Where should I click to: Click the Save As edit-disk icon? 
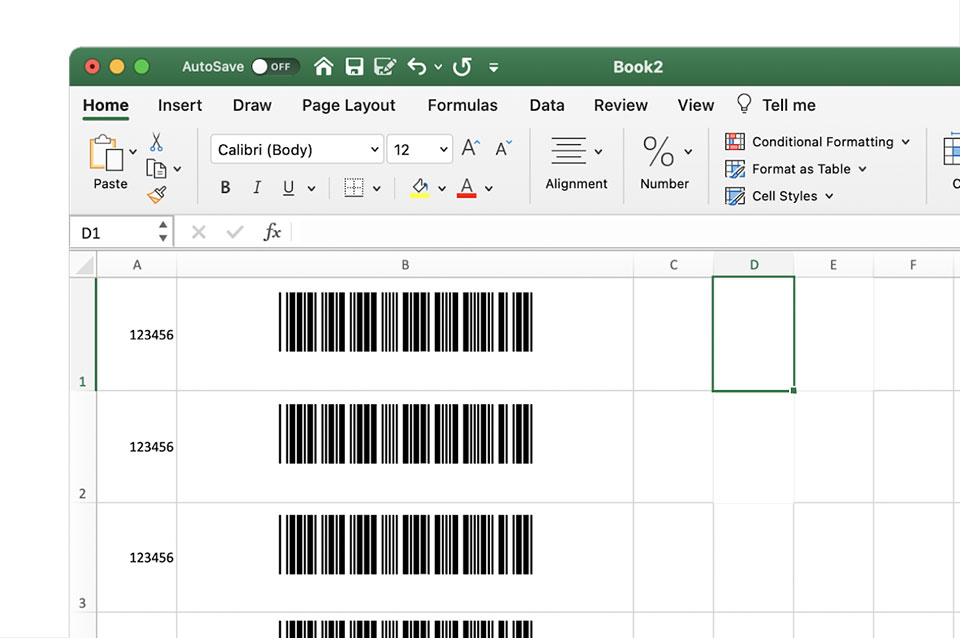coord(385,66)
